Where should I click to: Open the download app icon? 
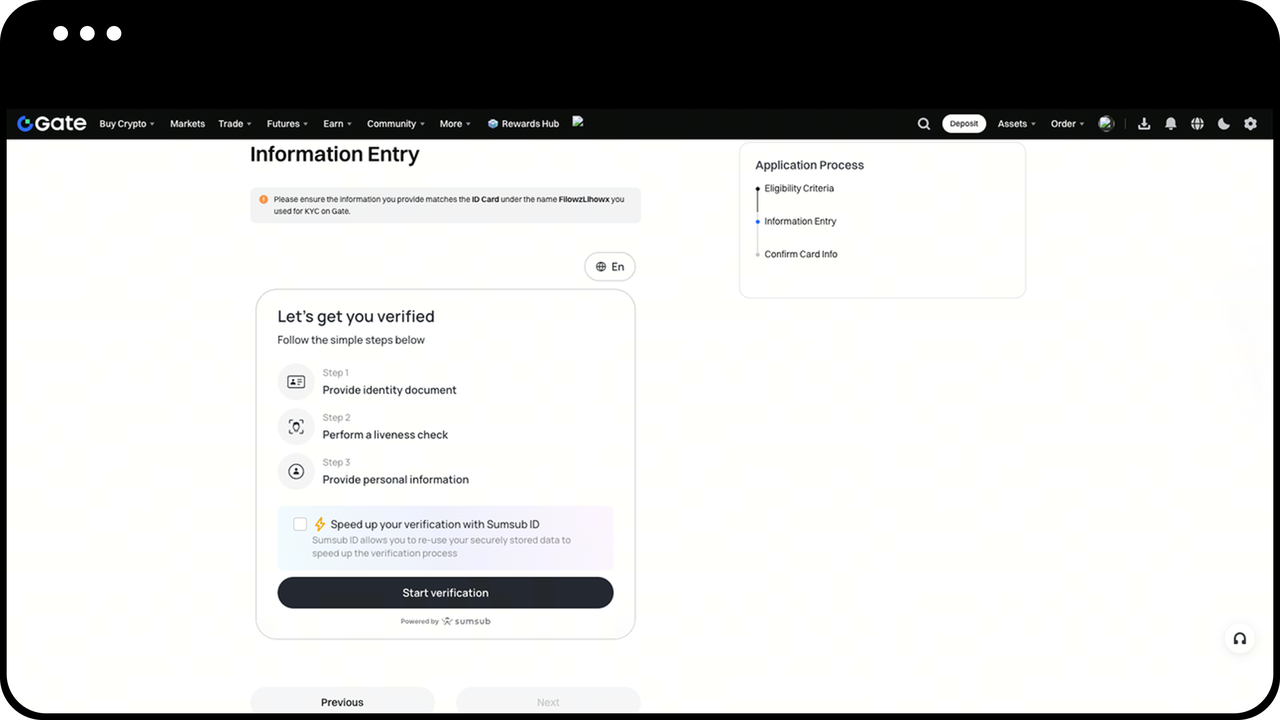[1144, 124]
